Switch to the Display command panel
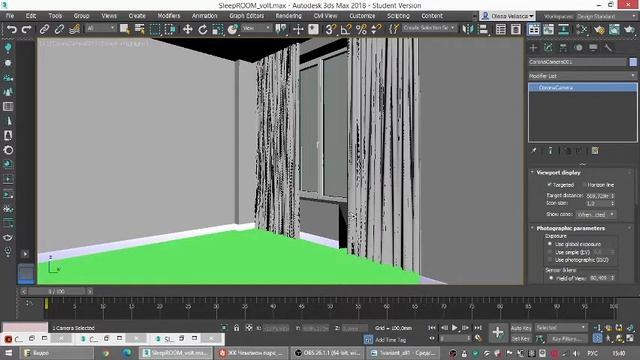 [593, 48]
